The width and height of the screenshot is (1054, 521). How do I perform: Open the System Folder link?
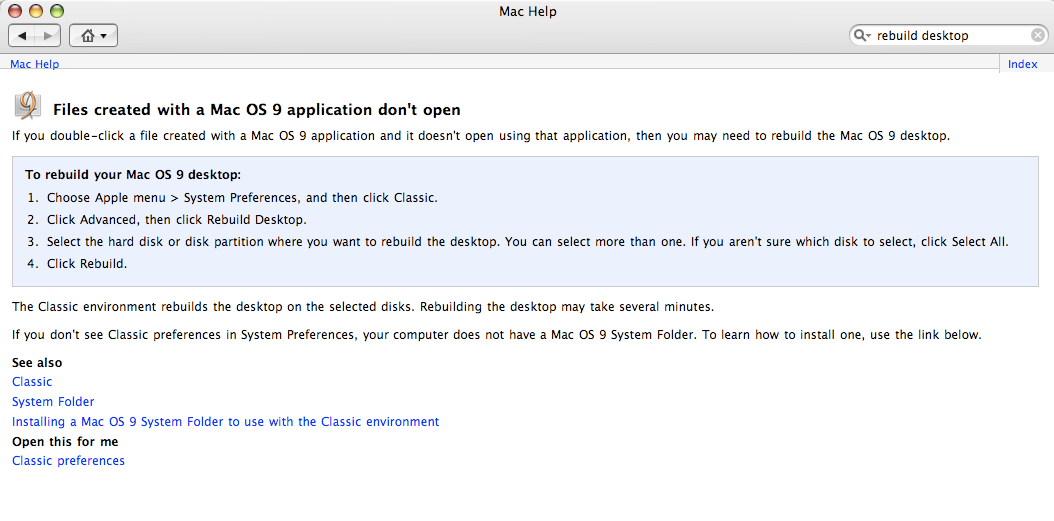[53, 402]
